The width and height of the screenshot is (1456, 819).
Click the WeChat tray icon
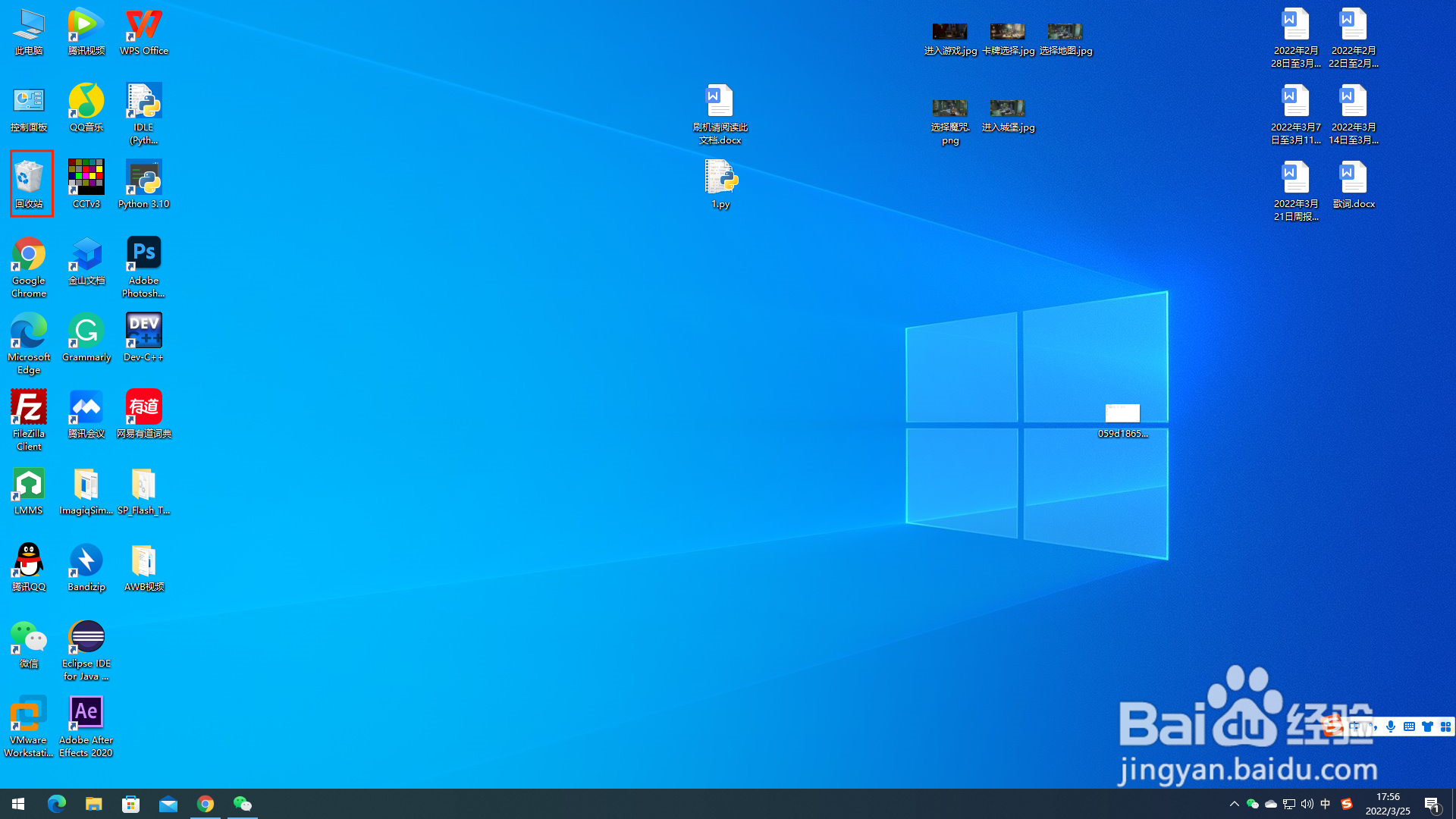click(x=1252, y=804)
